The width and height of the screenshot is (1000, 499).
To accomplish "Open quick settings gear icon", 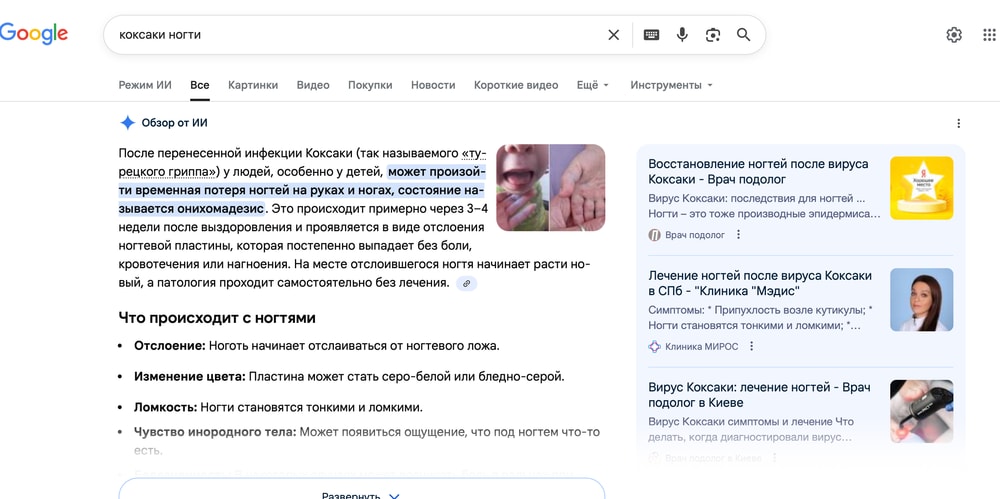I will tap(954, 35).
